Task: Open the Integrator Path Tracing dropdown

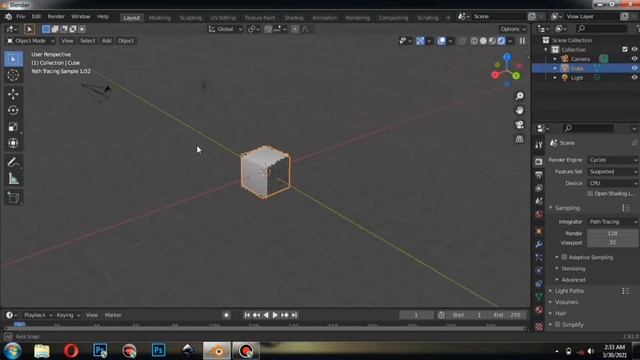Action: (613, 222)
